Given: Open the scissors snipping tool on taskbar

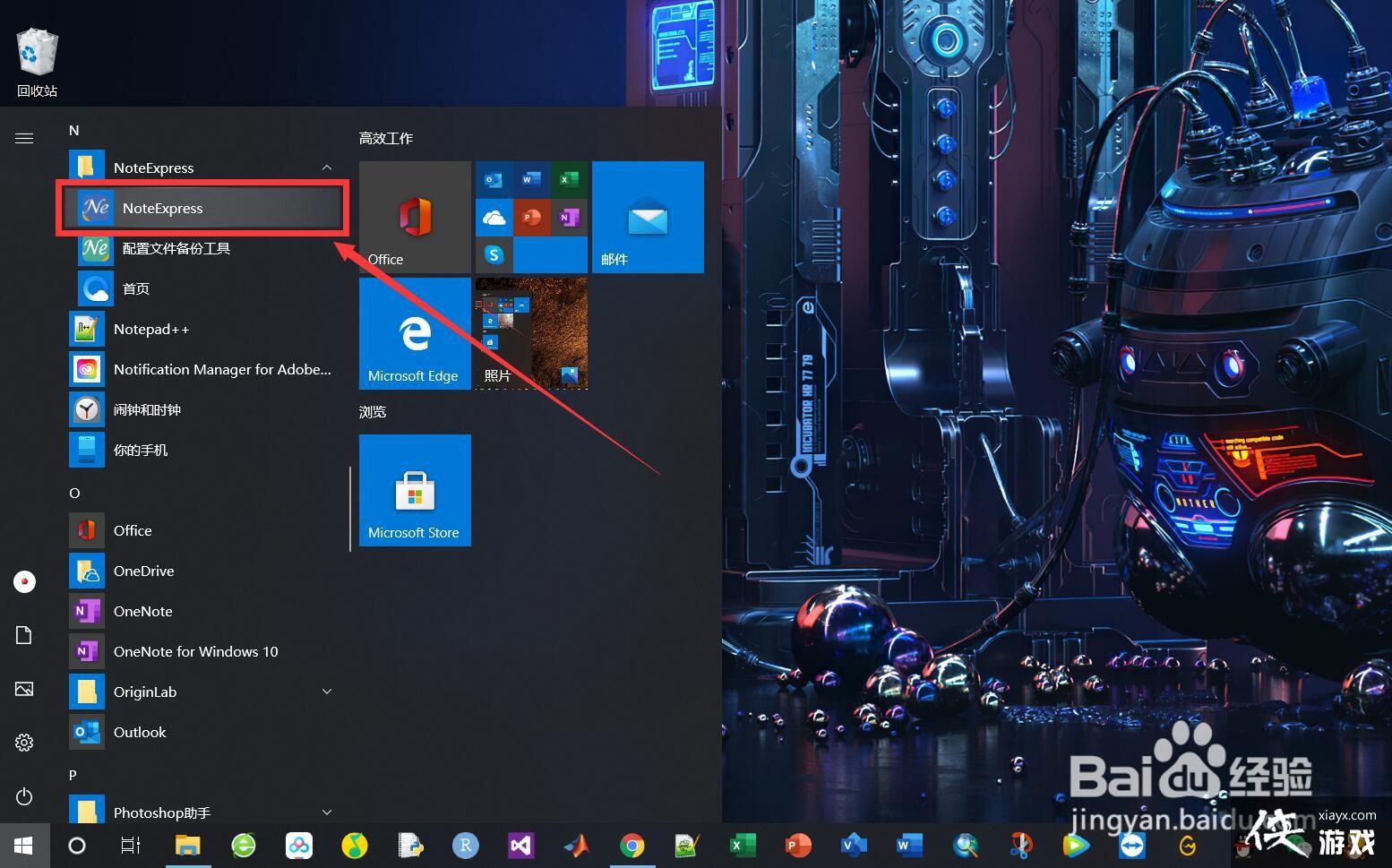Looking at the screenshot, I should 1020,846.
